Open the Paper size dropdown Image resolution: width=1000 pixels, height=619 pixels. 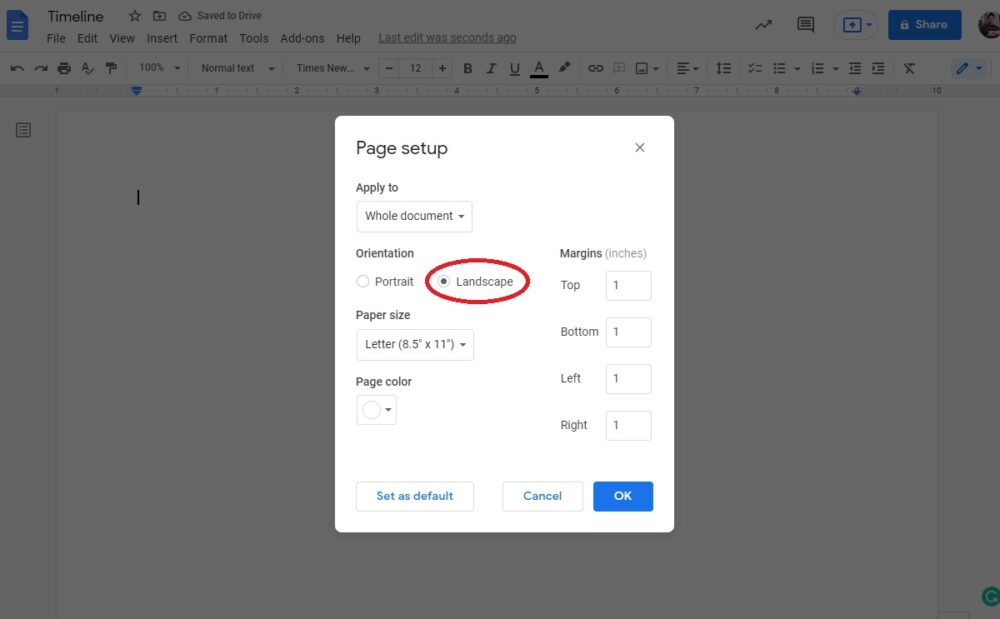414,344
